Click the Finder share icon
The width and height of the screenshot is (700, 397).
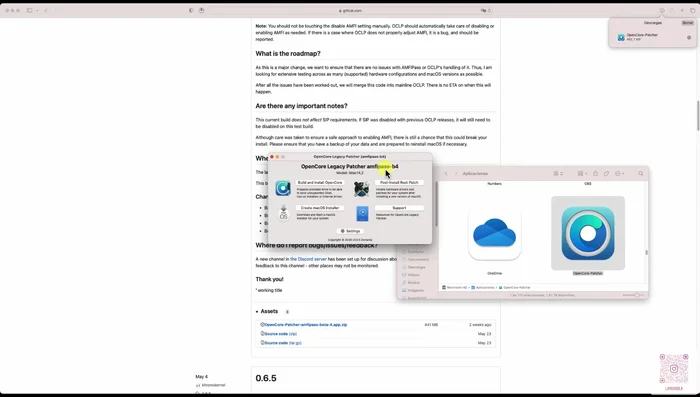pos(596,173)
